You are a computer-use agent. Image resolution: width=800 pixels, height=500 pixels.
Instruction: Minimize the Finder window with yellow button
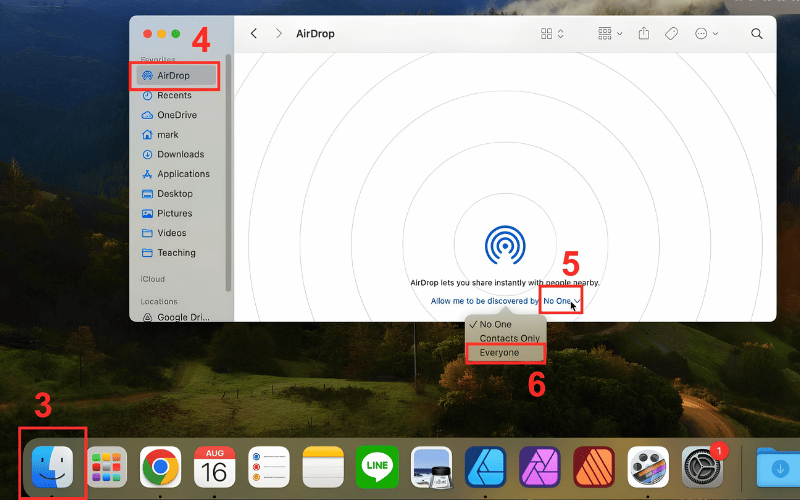[x=162, y=34]
